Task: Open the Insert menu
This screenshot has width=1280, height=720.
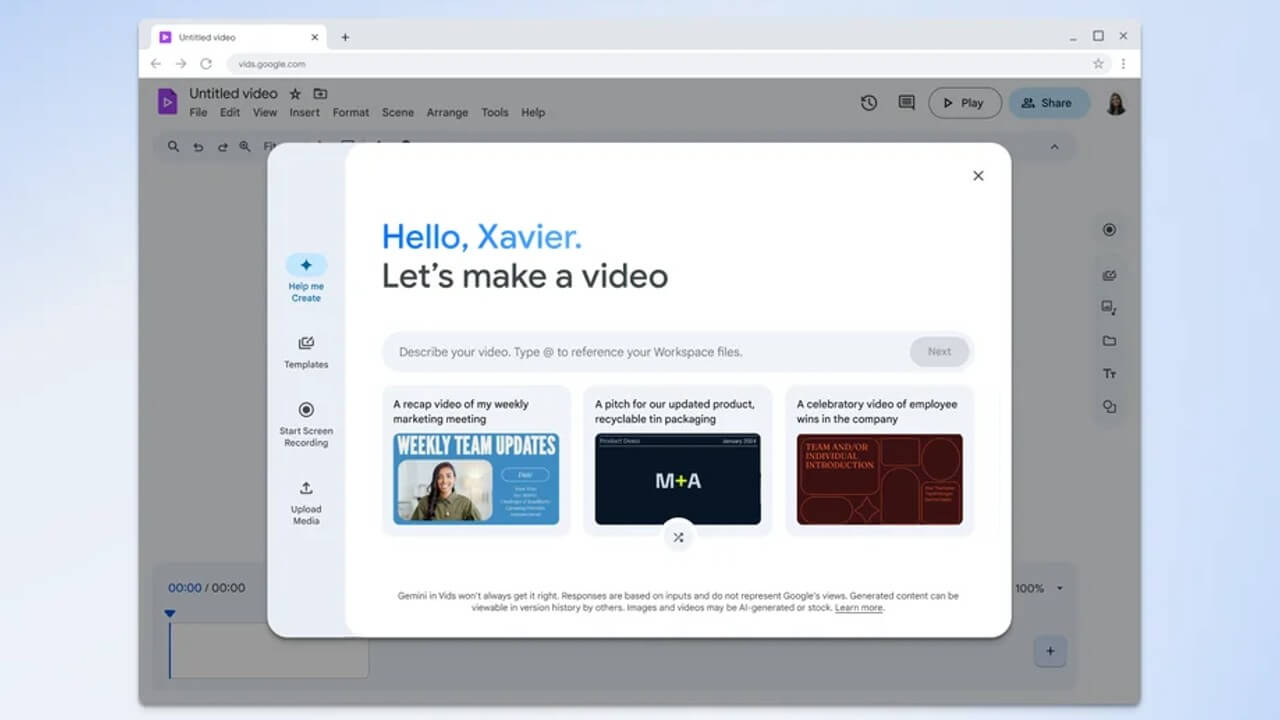Action: (x=304, y=112)
